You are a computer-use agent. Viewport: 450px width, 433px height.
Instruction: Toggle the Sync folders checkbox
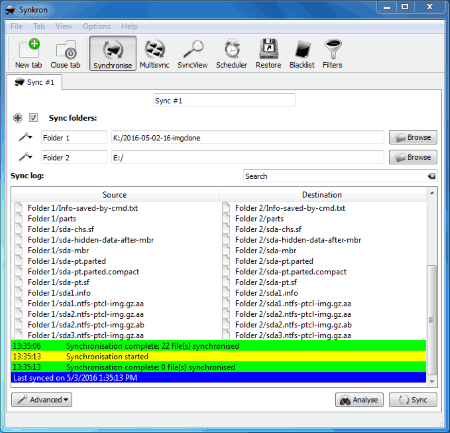coord(33,118)
